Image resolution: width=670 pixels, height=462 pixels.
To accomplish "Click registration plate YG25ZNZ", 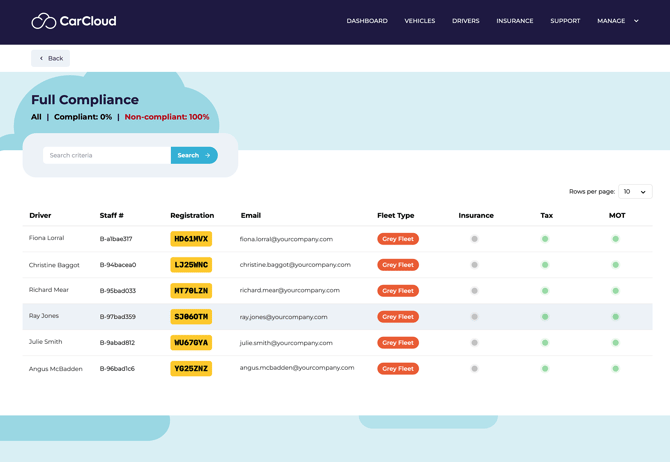I will [x=191, y=368].
